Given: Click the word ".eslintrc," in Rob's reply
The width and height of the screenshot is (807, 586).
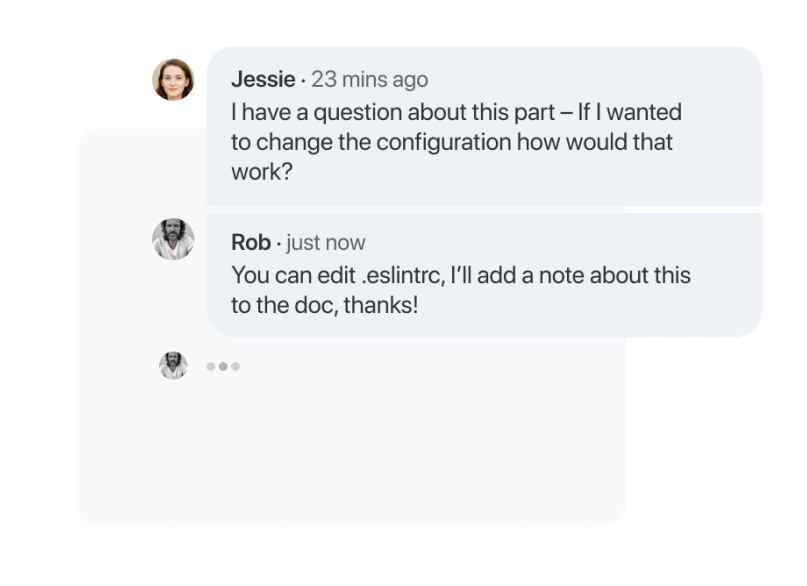Looking at the screenshot, I should (403, 275).
